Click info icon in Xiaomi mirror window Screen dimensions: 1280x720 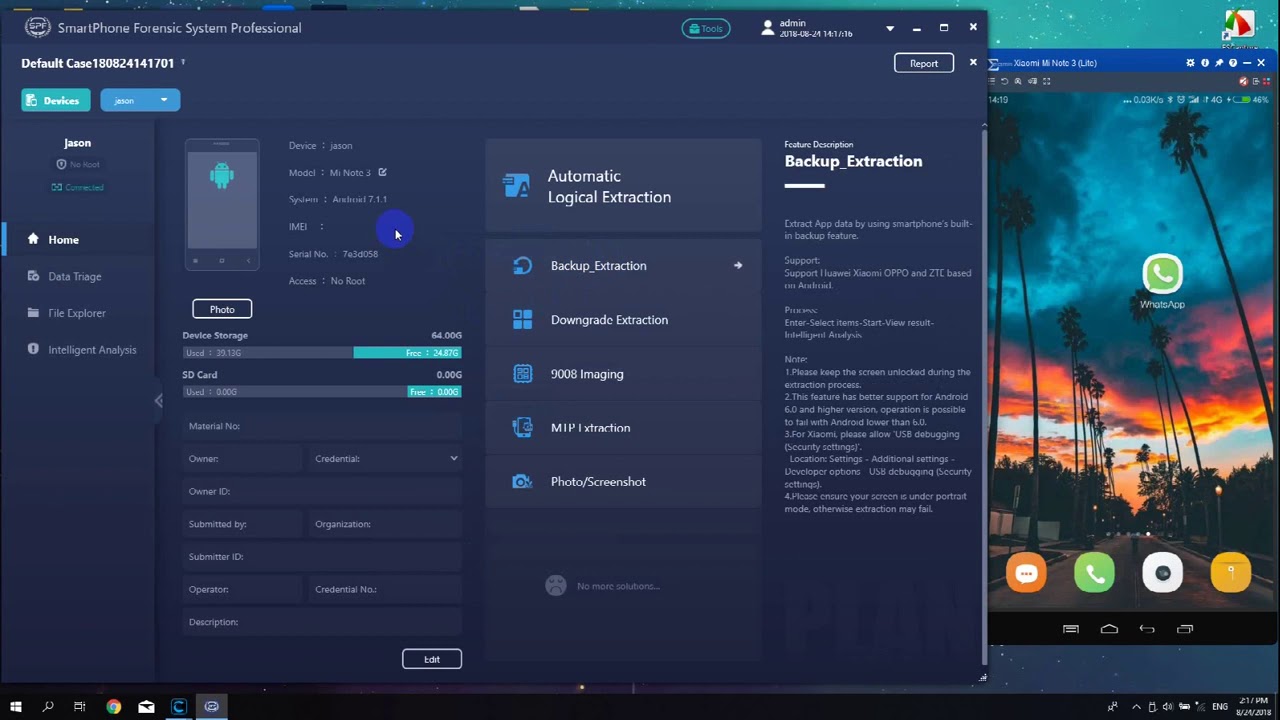pyautogui.click(x=1205, y=63)
